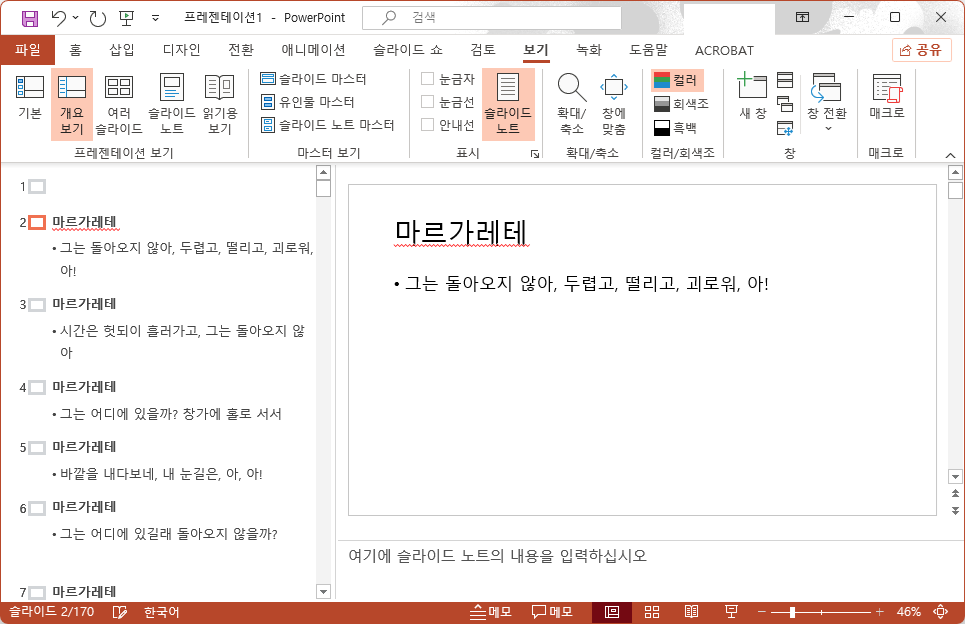Open 슬라이드 노트 page view
Image resolution: width=965 pixels, height=624 pixels.
(172, 103)
